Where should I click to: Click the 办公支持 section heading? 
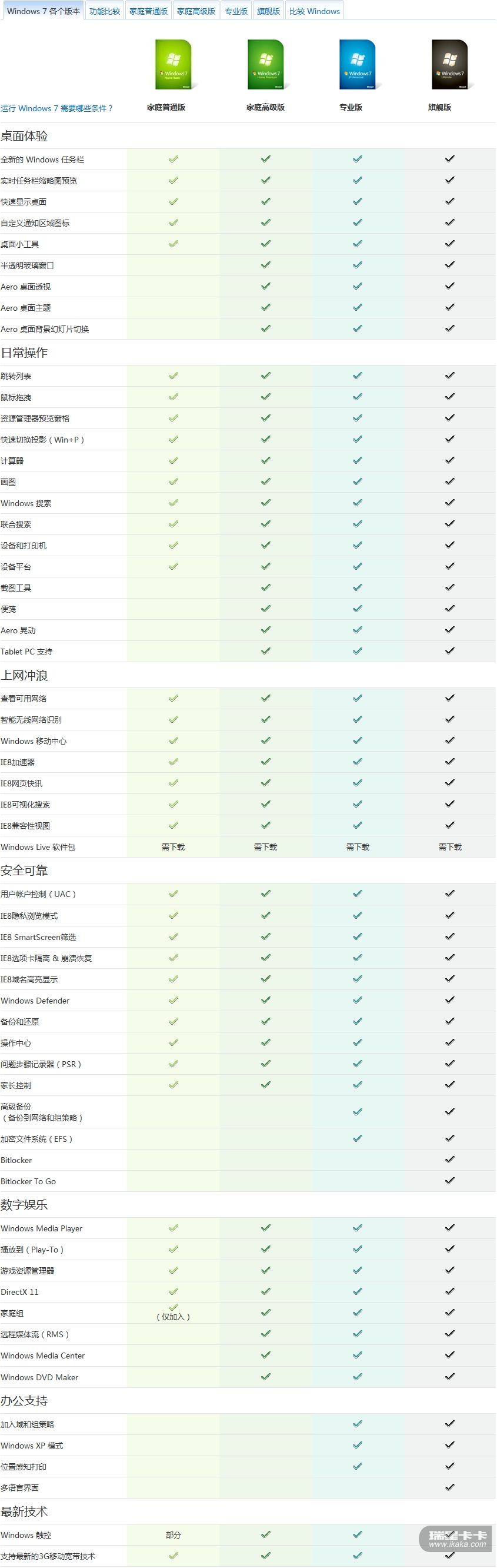coord(24,1401)
